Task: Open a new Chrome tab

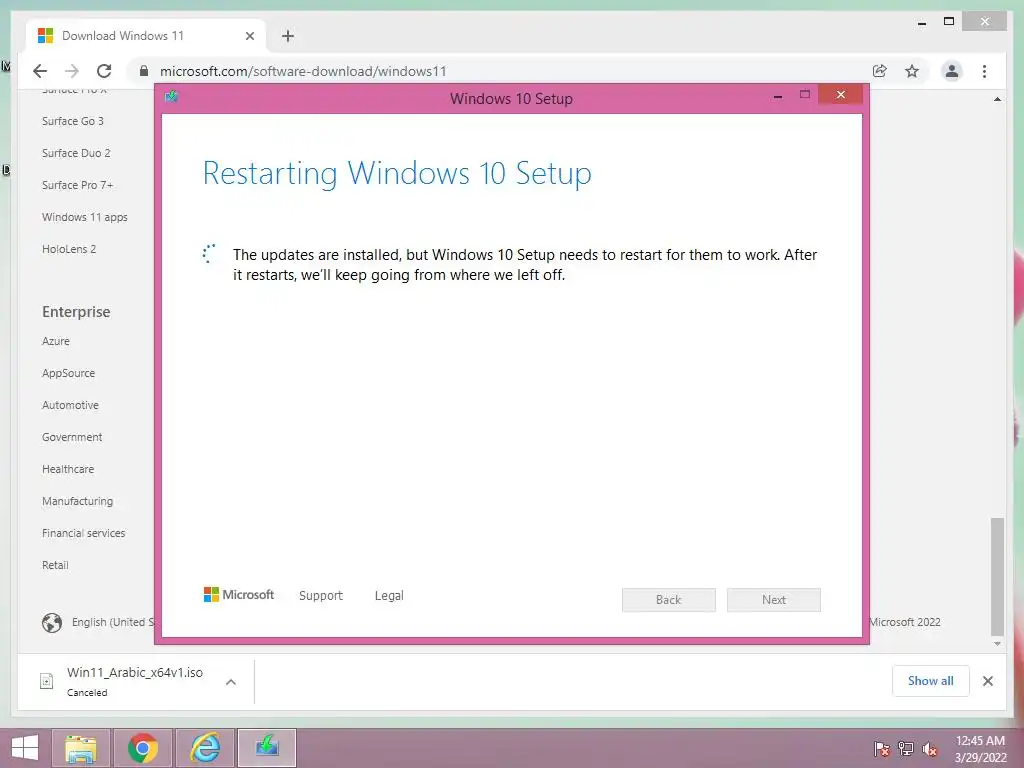Action: pyautogui.click(x=287, y=36)
